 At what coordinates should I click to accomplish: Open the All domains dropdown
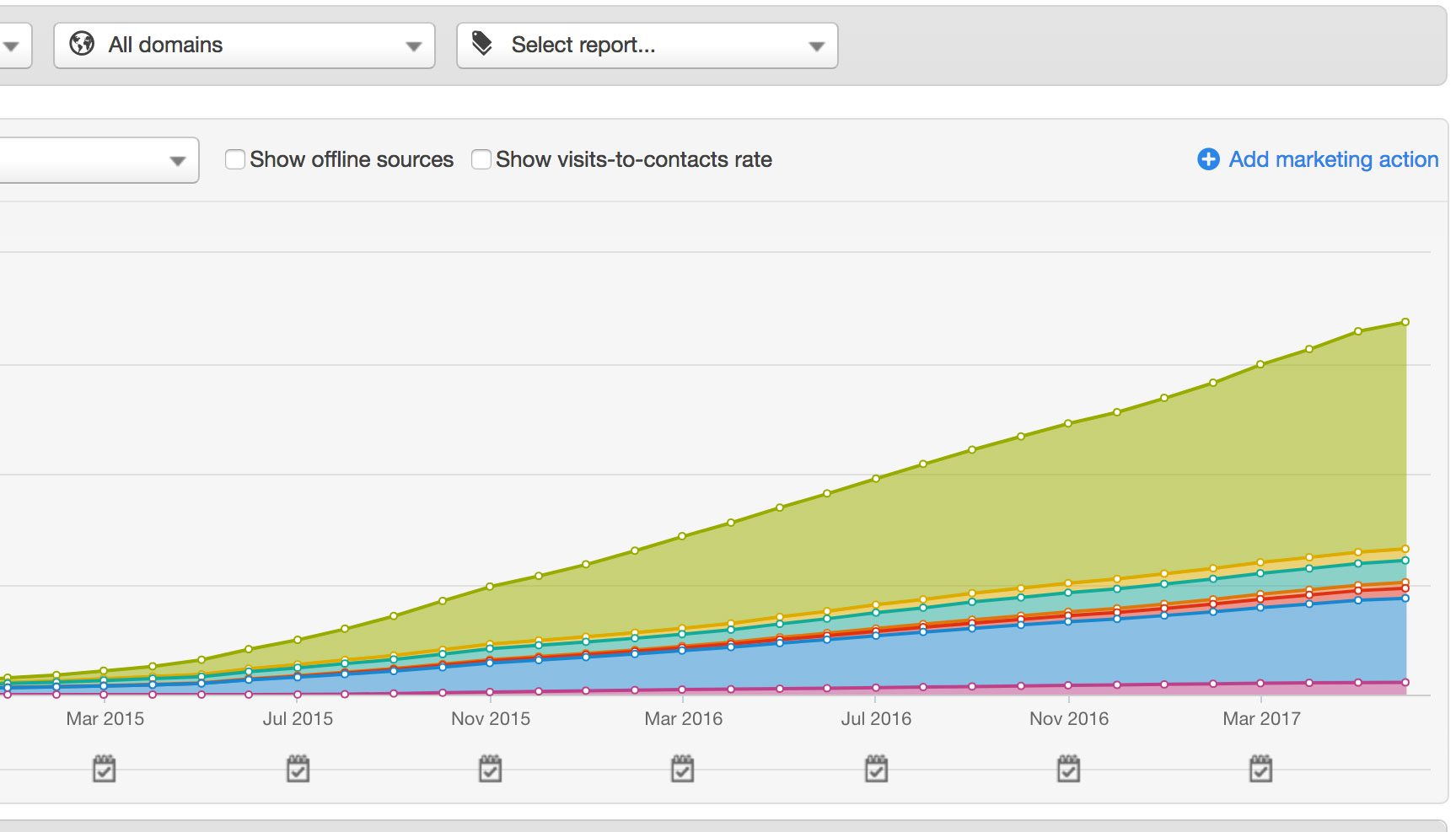tap(244, 46)
